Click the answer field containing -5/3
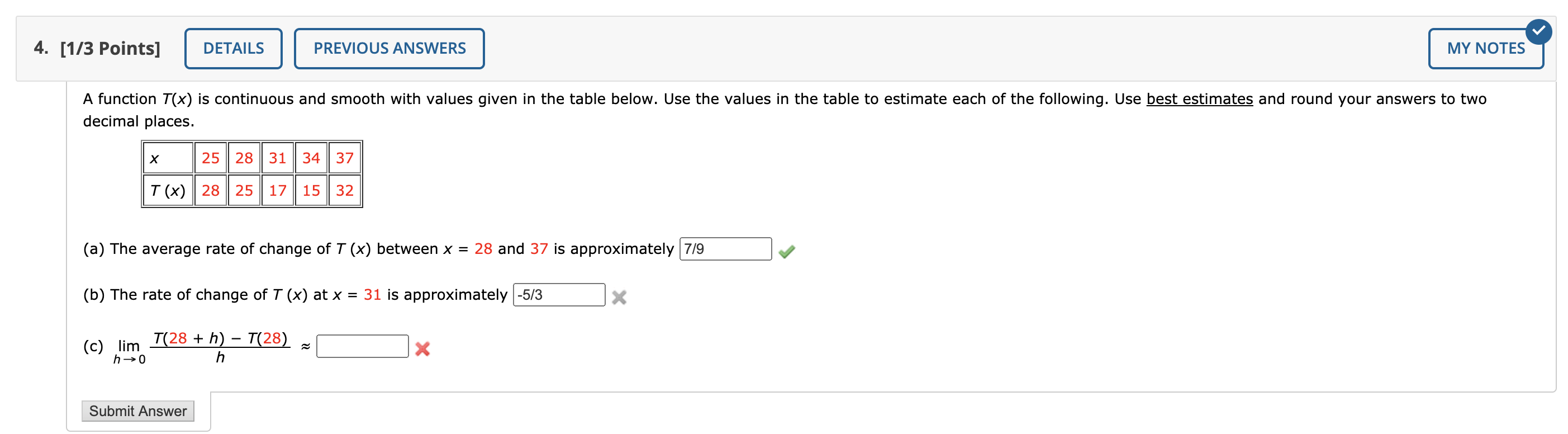Screen dimensions: 1568x434 click(559, 294)
